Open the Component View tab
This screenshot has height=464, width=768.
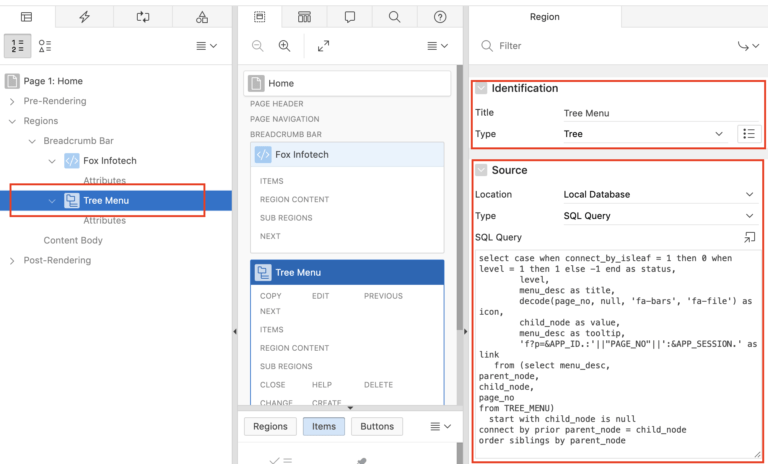304,17
